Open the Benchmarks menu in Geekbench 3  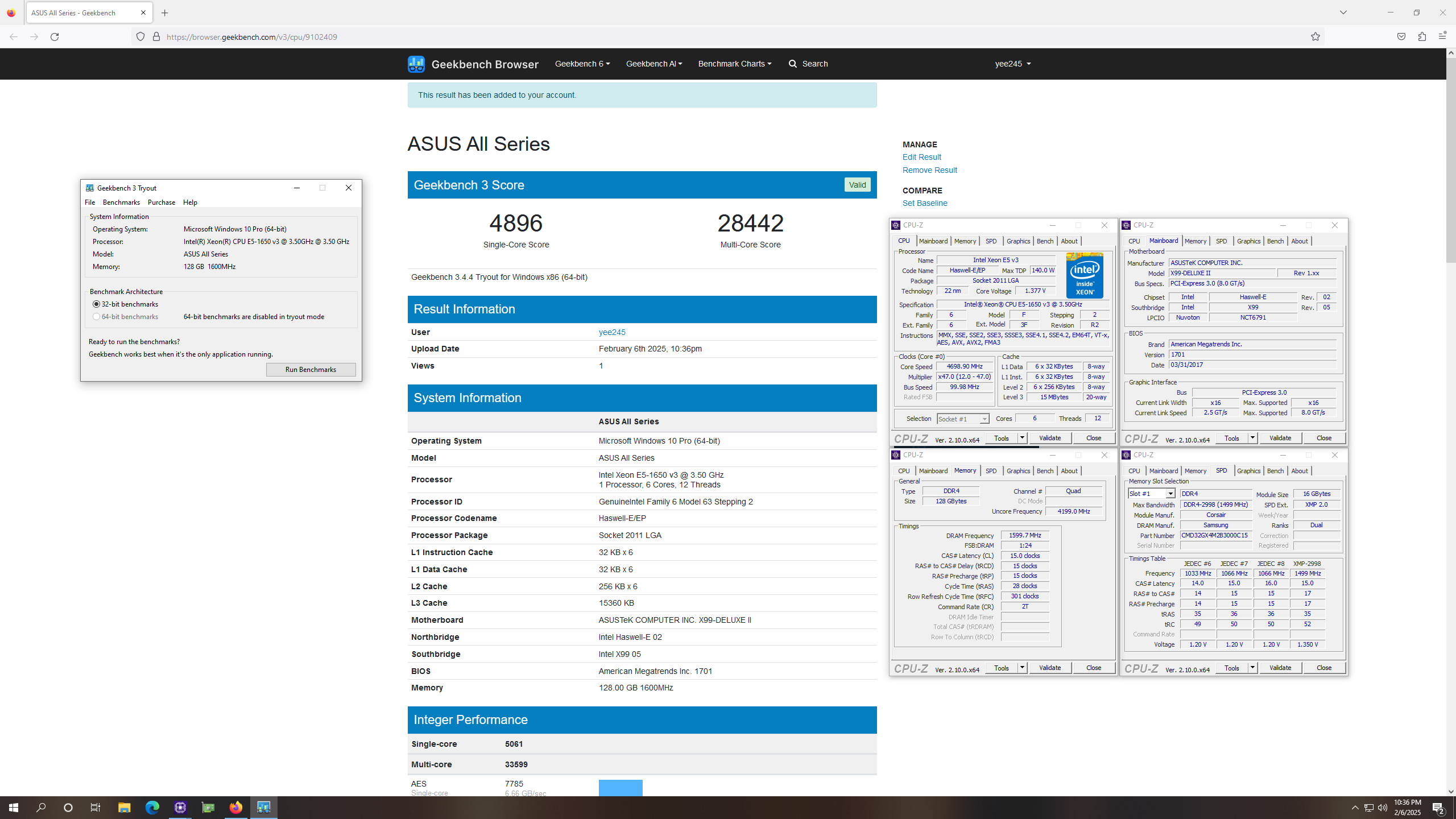pos(121,202)
